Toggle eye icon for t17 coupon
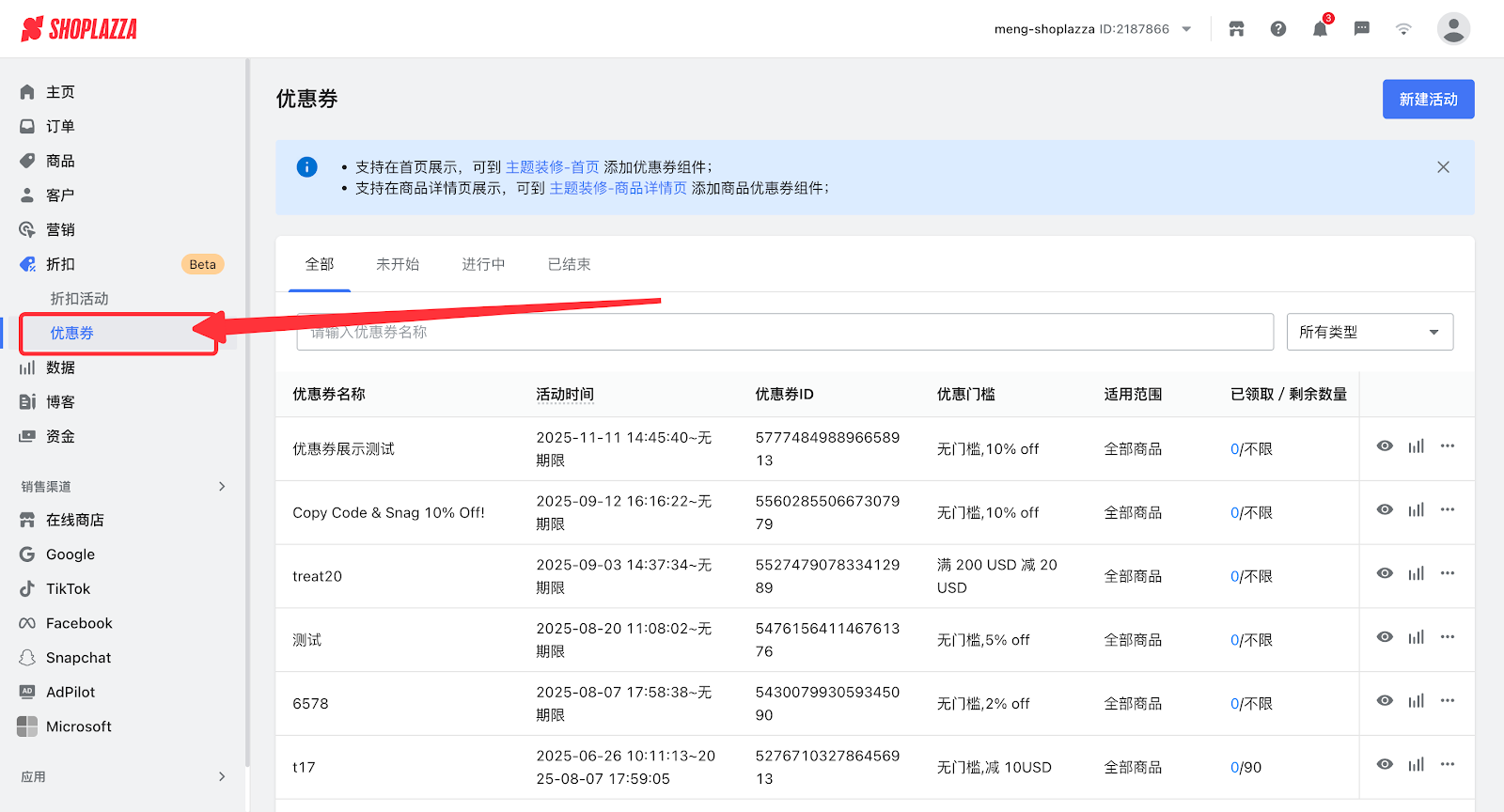The width and height of the screenshot is (1504, 812). tap(1385, 765)
